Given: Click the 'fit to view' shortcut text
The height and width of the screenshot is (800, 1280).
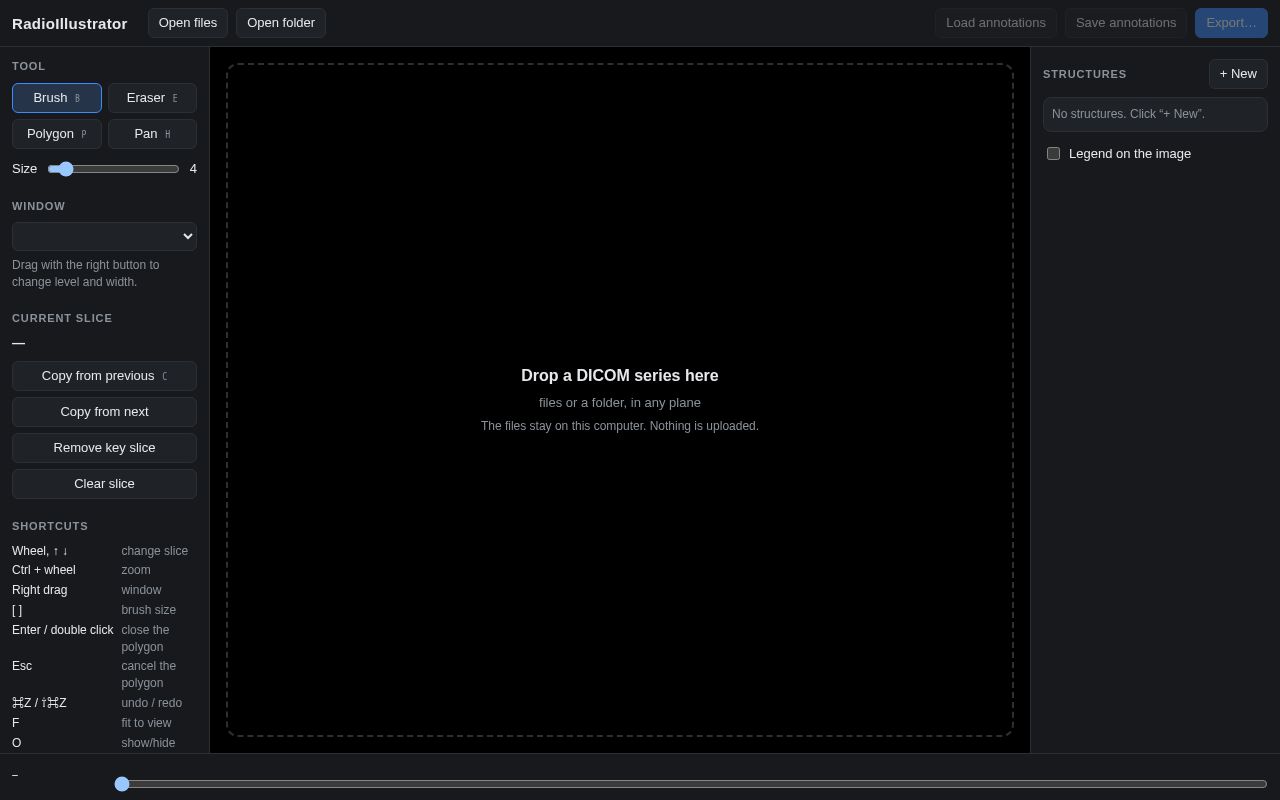Looking at the screenshot, I should (146, 723).
